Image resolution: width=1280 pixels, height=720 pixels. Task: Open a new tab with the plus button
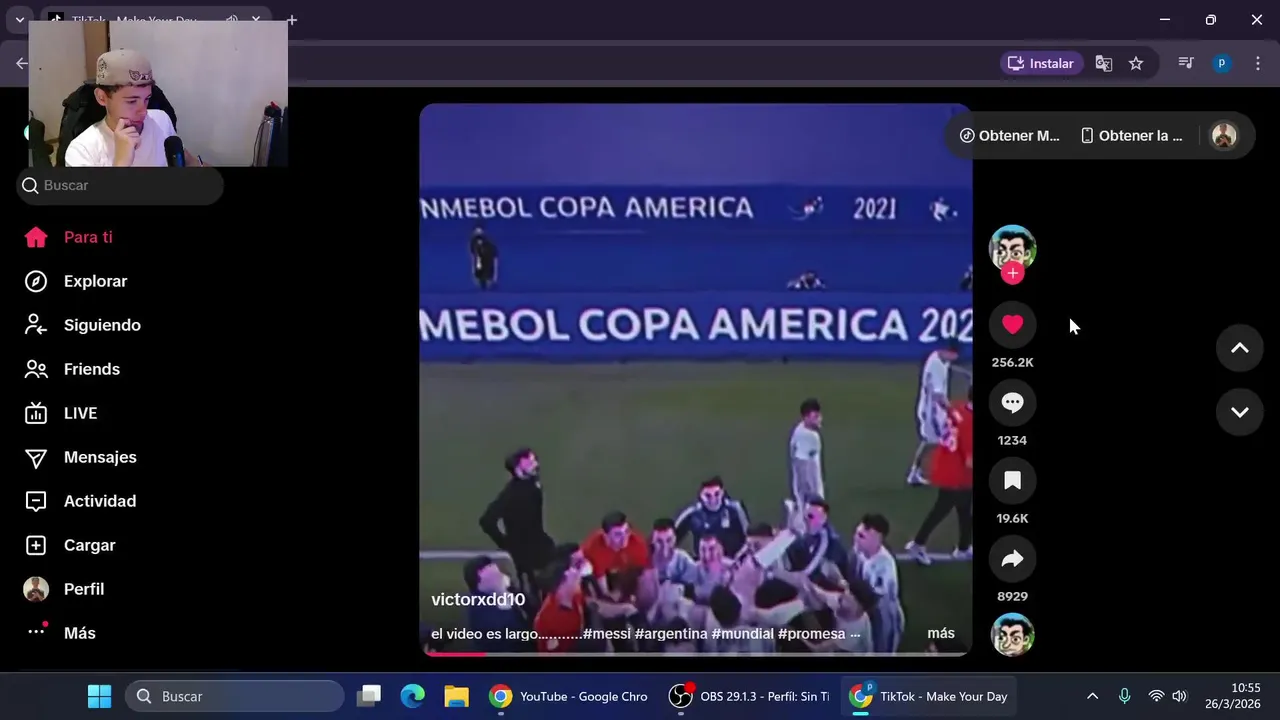pos(291,20)
